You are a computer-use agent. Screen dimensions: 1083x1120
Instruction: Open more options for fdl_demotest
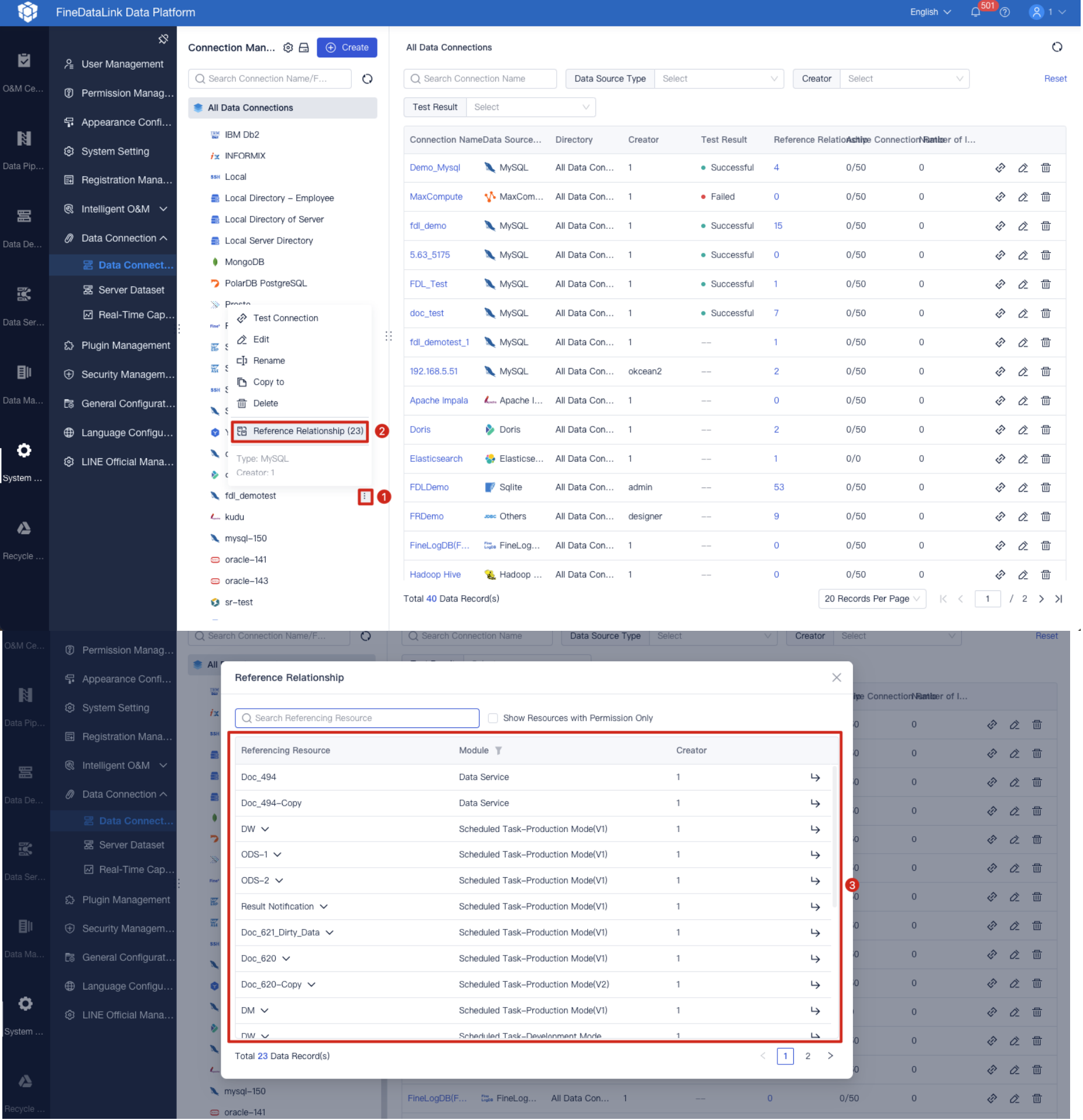(365, 497)
